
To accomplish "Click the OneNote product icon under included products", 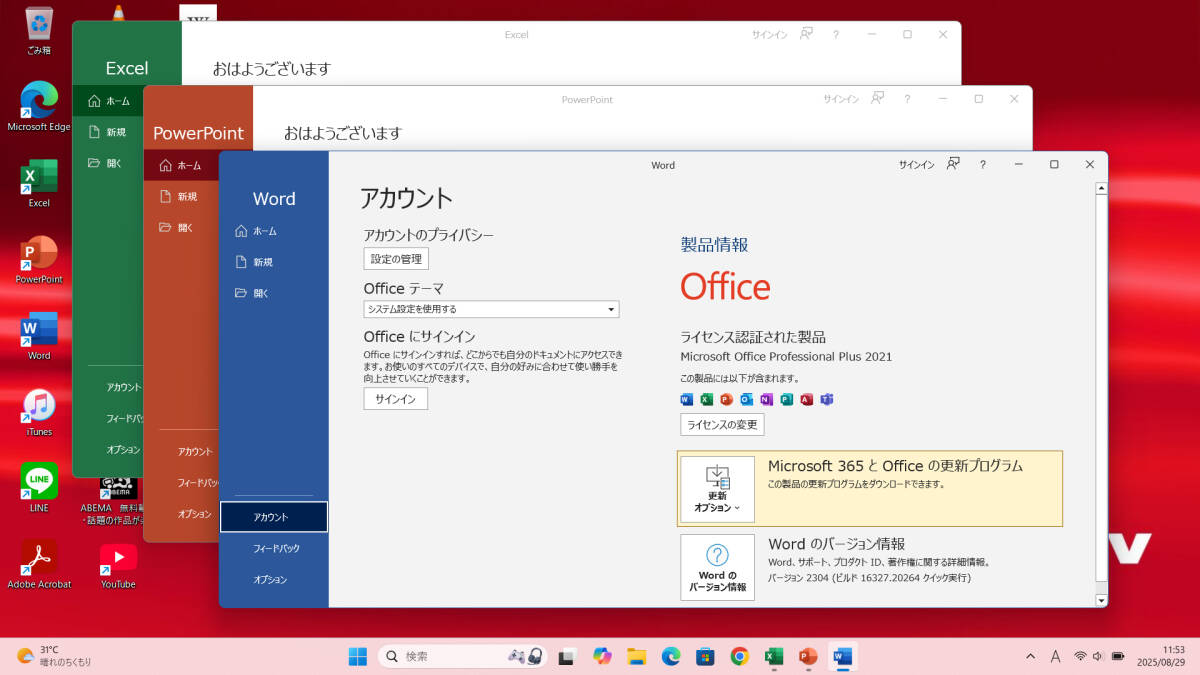I will point(766,399).
